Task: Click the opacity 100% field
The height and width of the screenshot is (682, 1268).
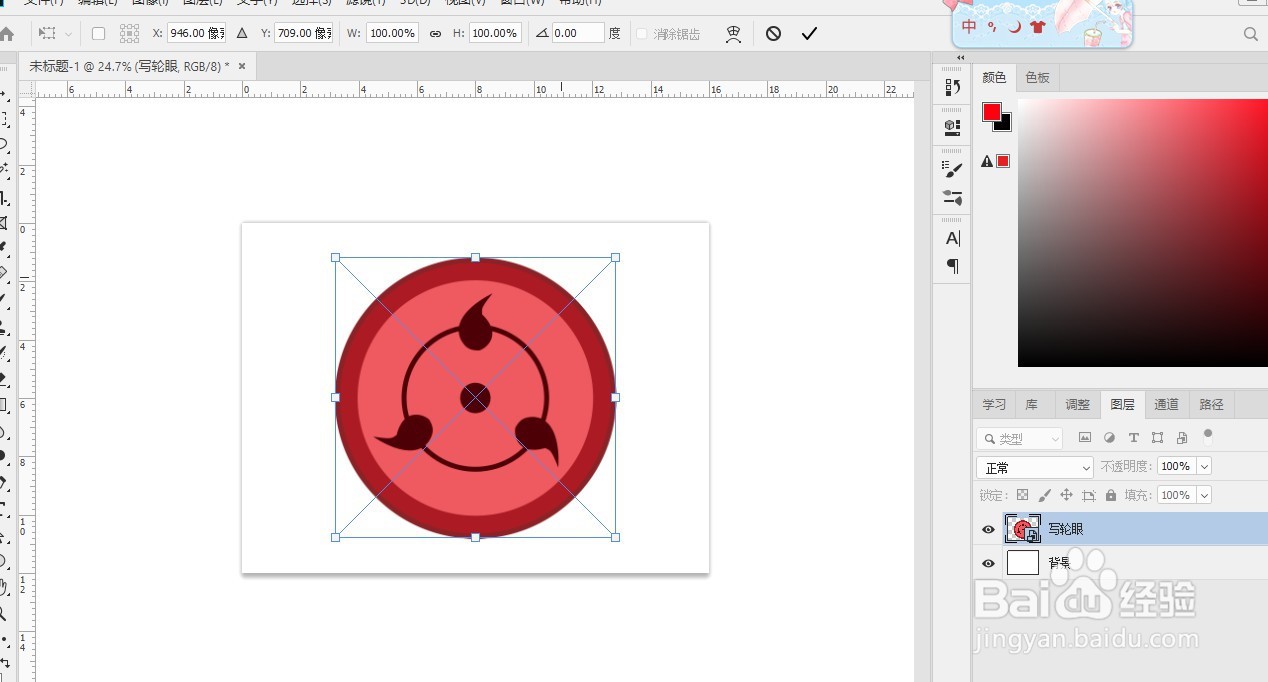Action: coord(1176,466)
